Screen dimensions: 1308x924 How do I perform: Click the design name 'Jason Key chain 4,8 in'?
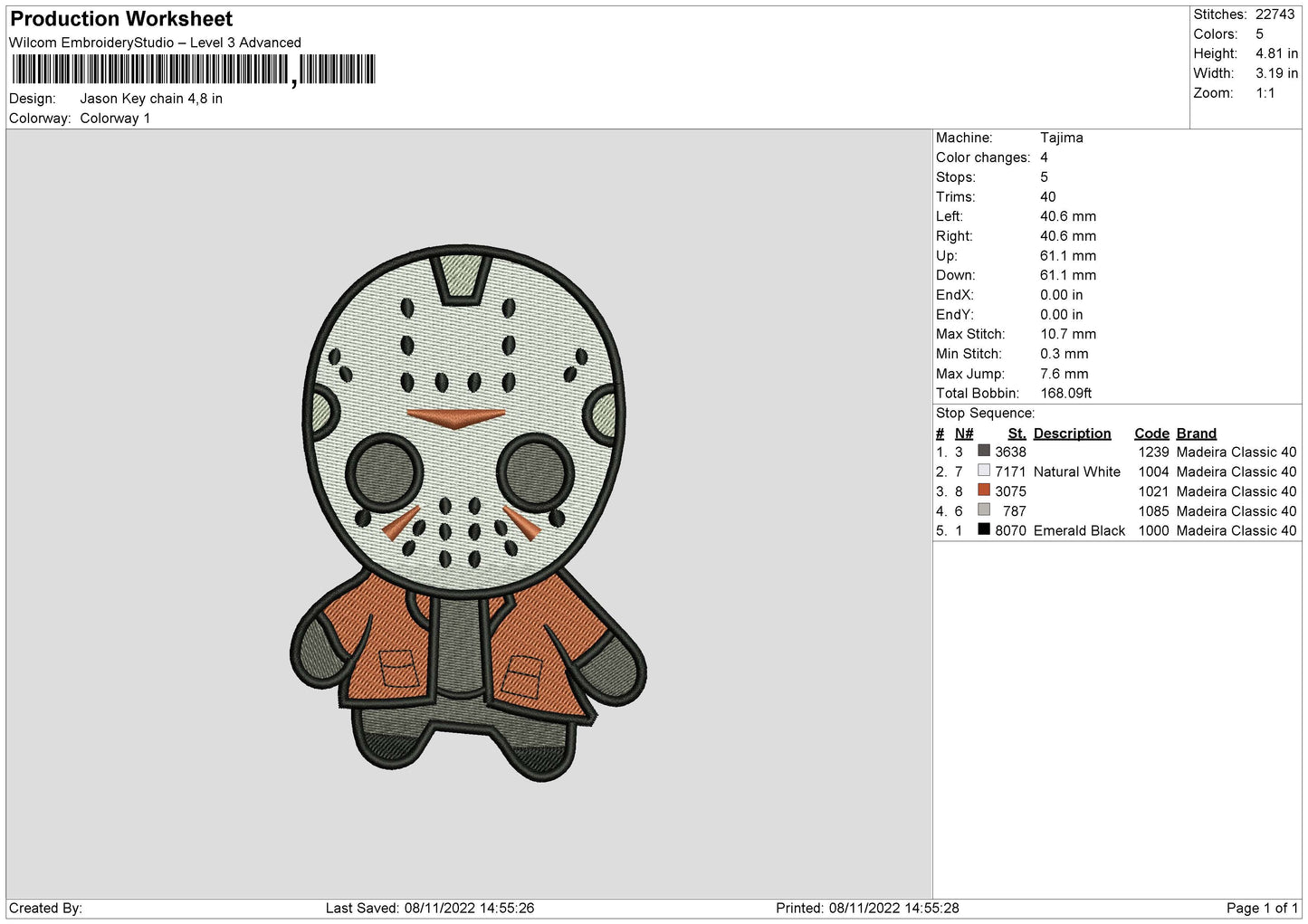pyautogui.click(x=151, y=99)
